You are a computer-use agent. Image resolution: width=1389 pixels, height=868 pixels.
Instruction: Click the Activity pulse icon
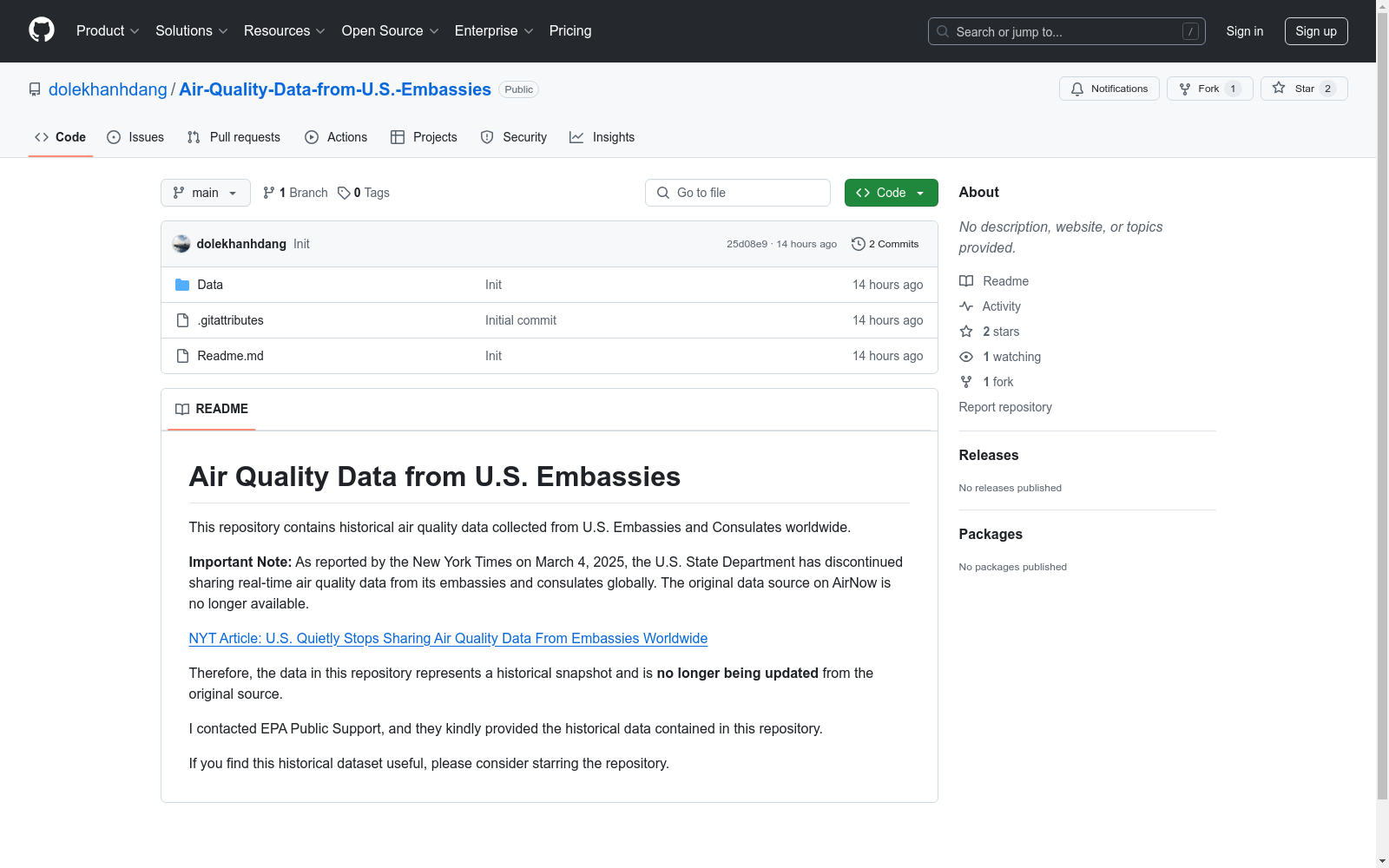[966, 306]
